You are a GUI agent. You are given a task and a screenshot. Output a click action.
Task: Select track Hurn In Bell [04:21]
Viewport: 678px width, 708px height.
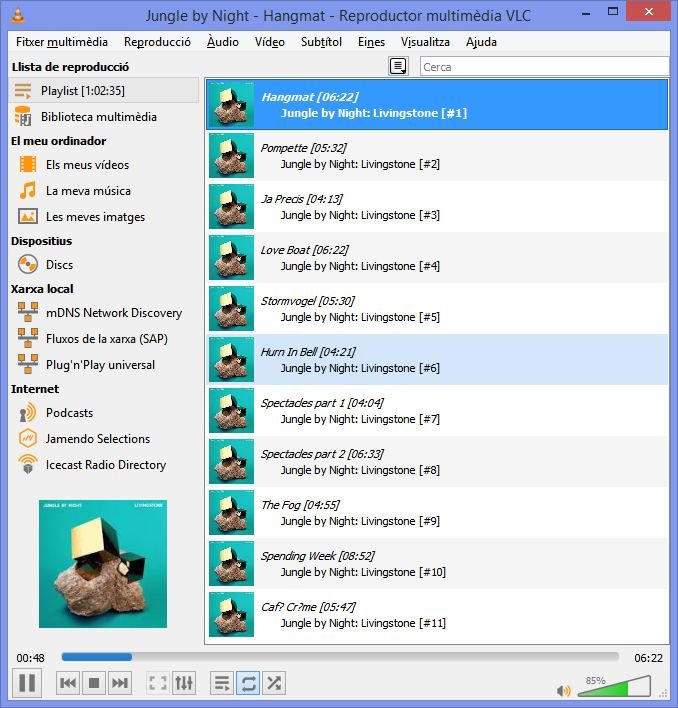(437, 360)
